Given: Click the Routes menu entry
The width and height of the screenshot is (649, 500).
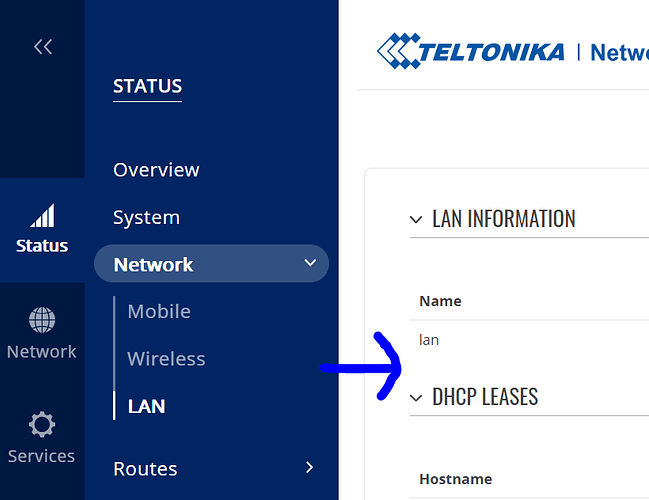Looking at the screenshot, I should pos(145,469).
